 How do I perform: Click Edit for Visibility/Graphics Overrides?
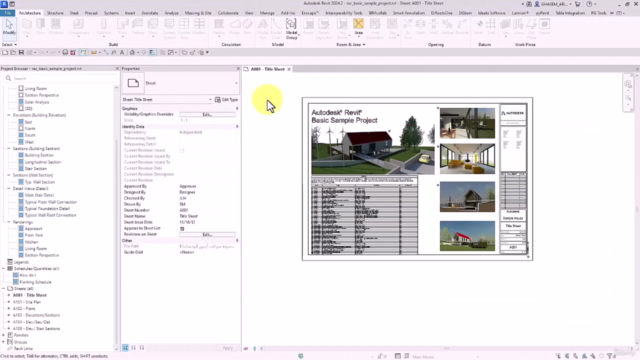tap(207, 115)
